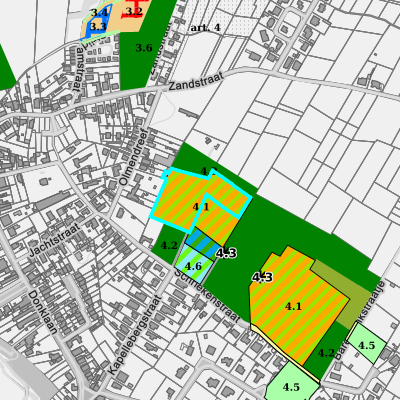This screenshot has width=400, height=400.
Task: Click the pale yellow strip below orange zone
Action: [285, 353]
